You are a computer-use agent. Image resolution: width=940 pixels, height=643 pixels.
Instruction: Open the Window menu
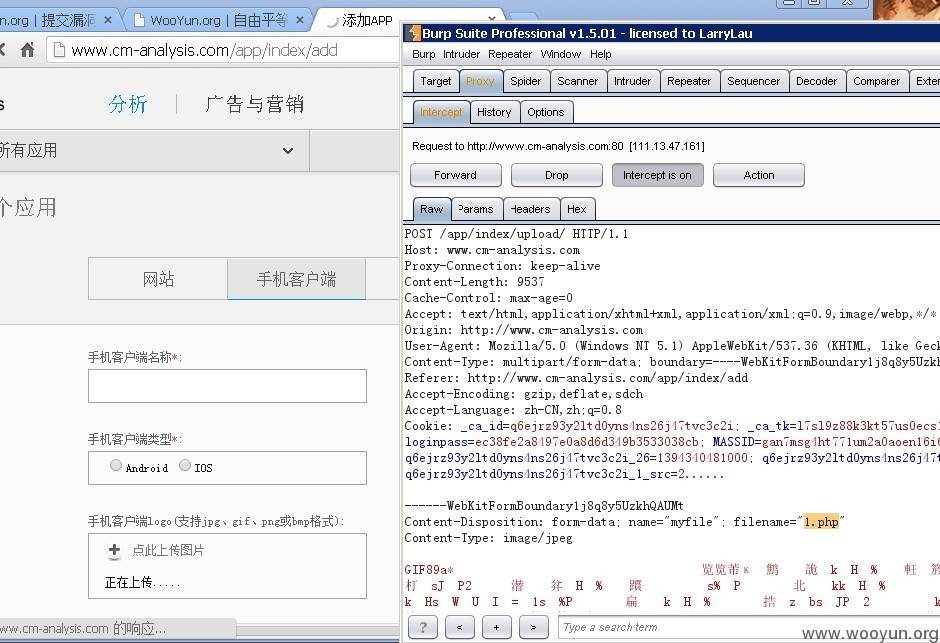click(x=561, y=55)
